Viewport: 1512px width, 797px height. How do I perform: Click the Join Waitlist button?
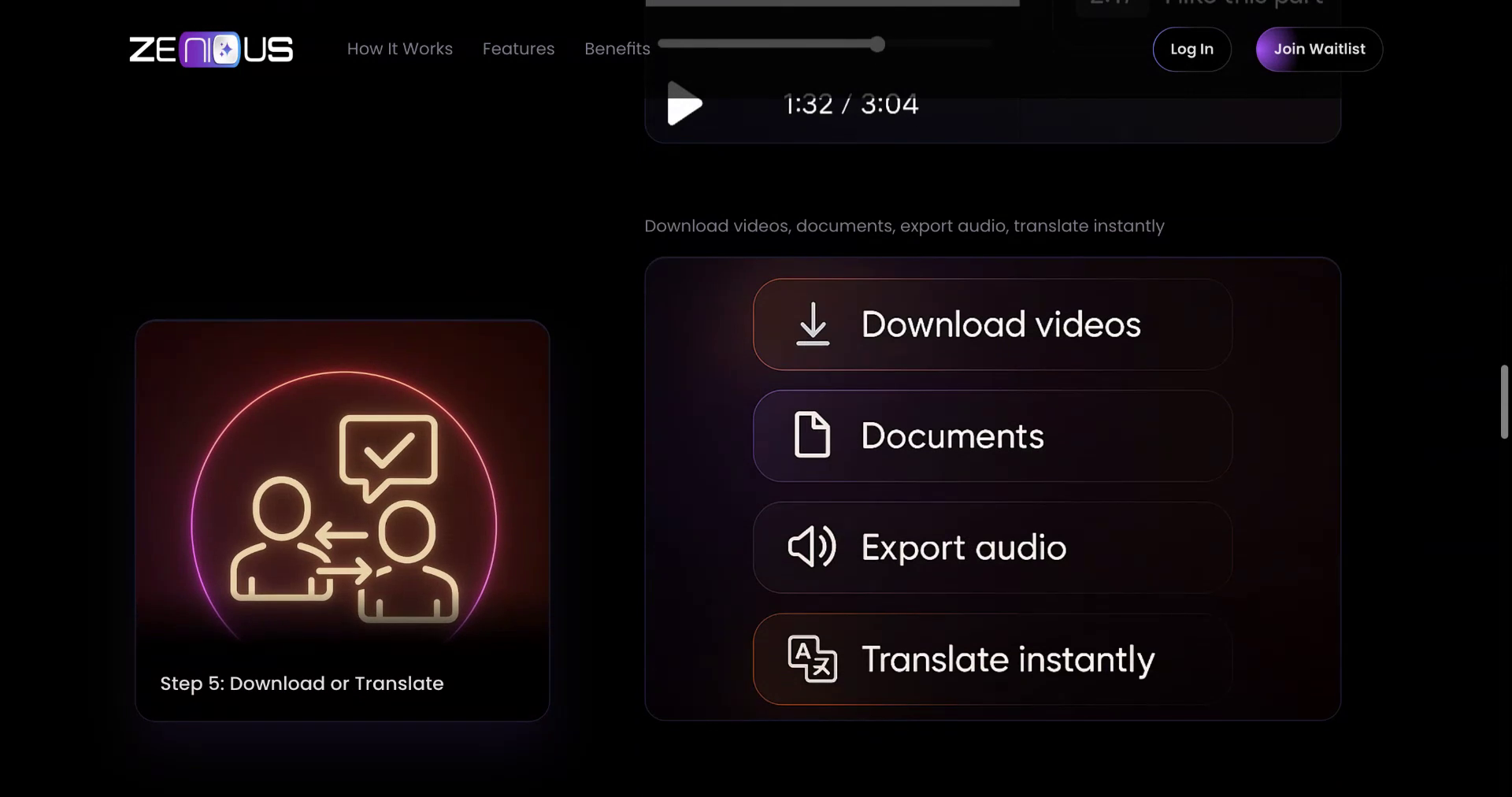[x=1318, y=49]
